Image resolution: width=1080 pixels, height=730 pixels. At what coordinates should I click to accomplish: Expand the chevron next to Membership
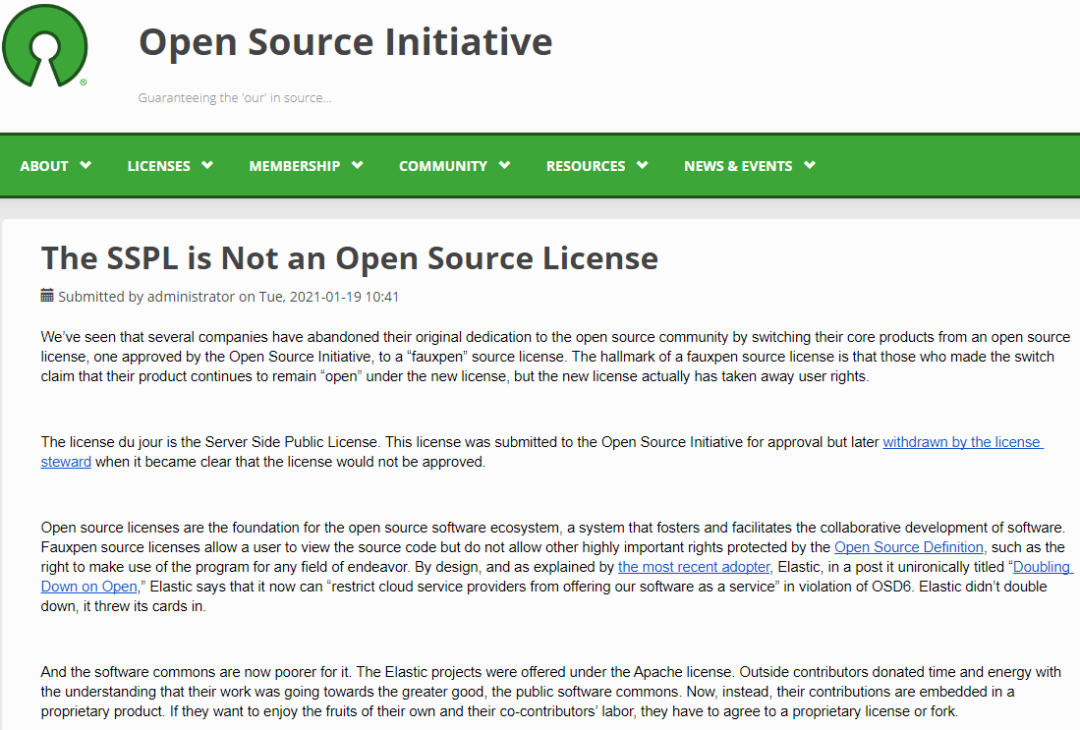pos(357,165)
